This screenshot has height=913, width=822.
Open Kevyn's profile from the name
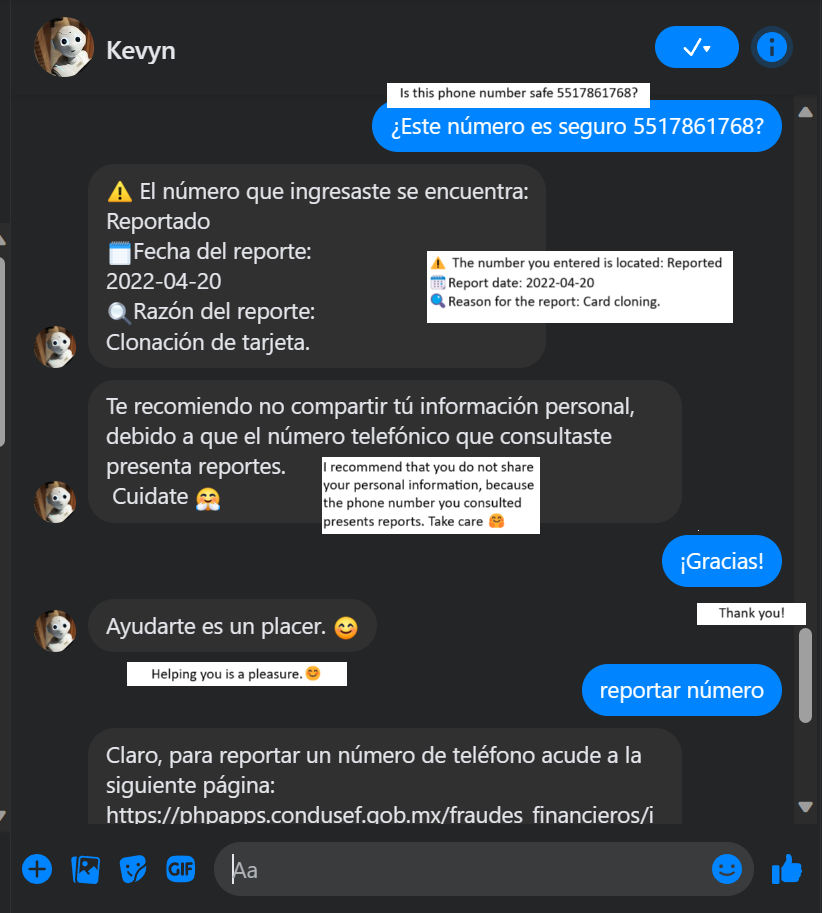[141, 50]
